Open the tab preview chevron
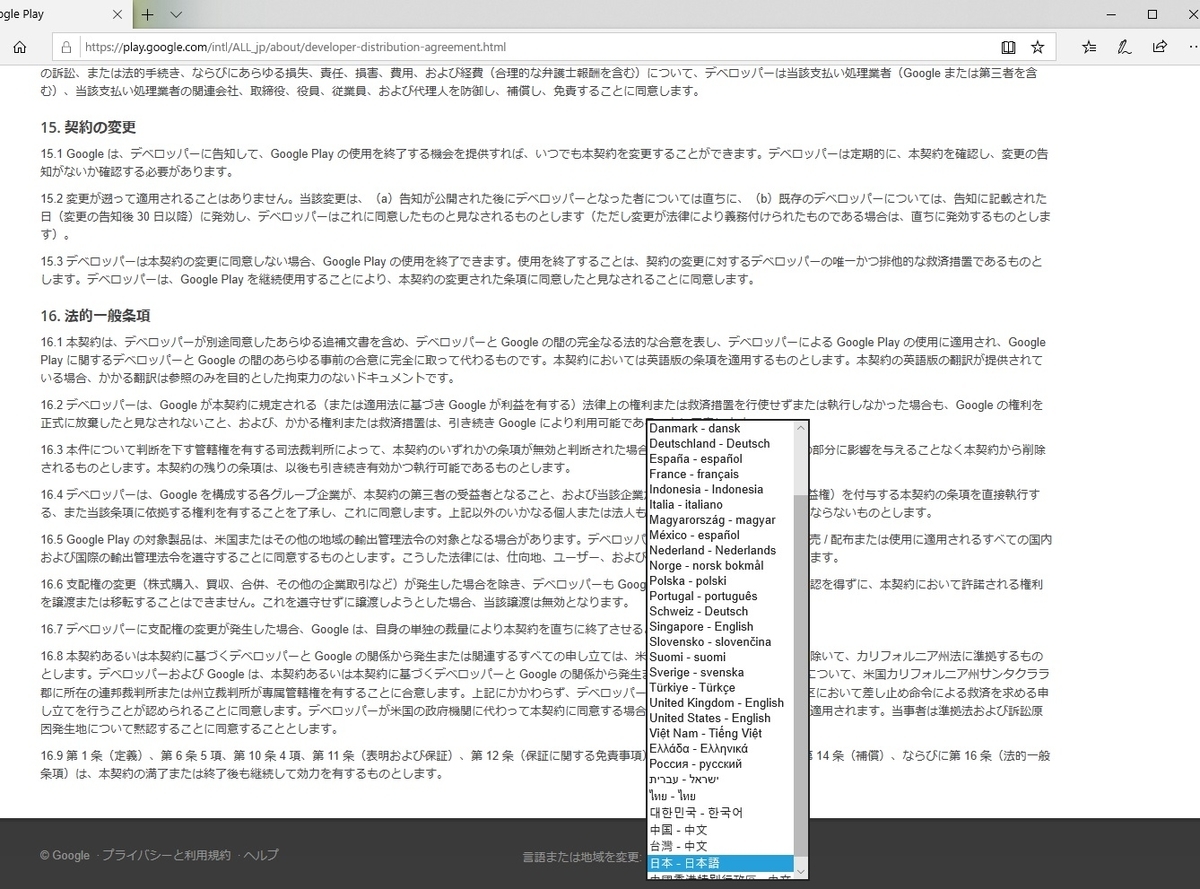Image resolution: width=1200 pixels, height=889 pixels. pyautogui.click(x=176, y=15)
